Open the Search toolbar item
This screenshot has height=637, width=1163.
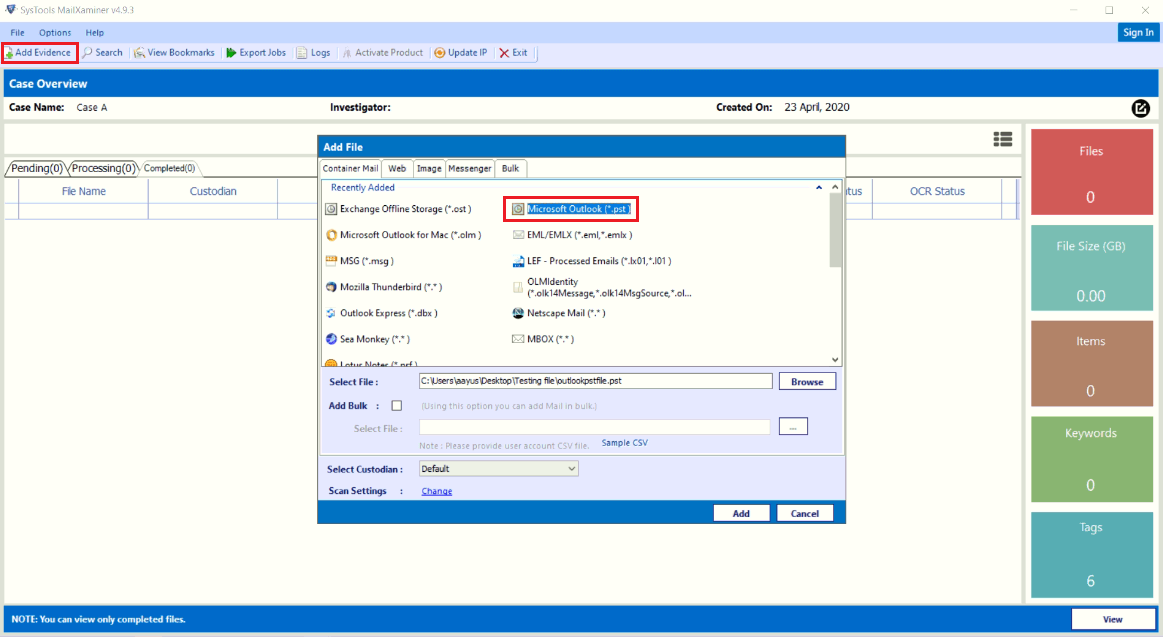(102, 53)
